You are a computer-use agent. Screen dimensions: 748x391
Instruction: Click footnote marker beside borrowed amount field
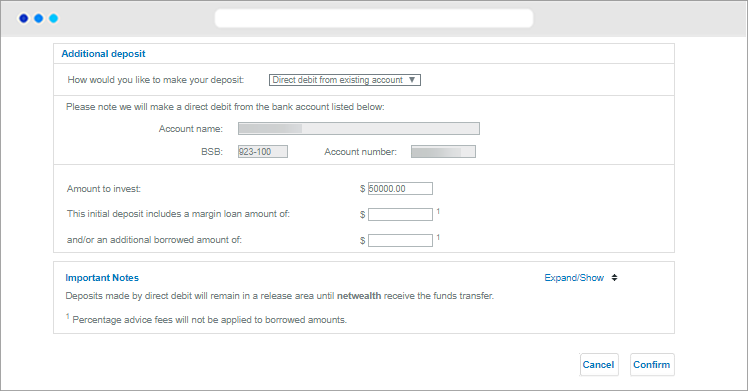pyautogui.click(x=438, y=237)
